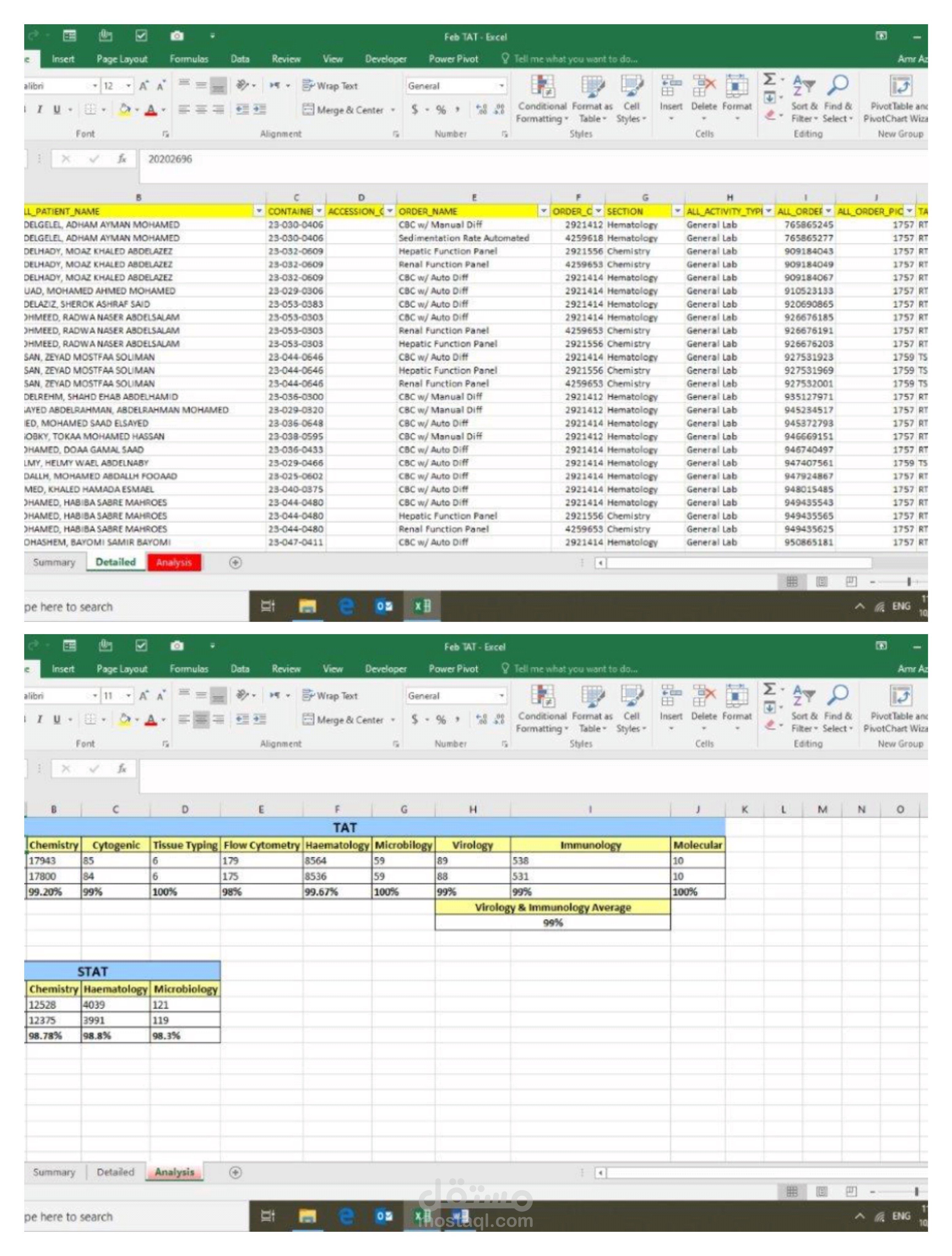This screenshot has width=952, height=1256.
Task: Click Conditional Formatting in Detailed-sheet window
Action: coord(542,99)
